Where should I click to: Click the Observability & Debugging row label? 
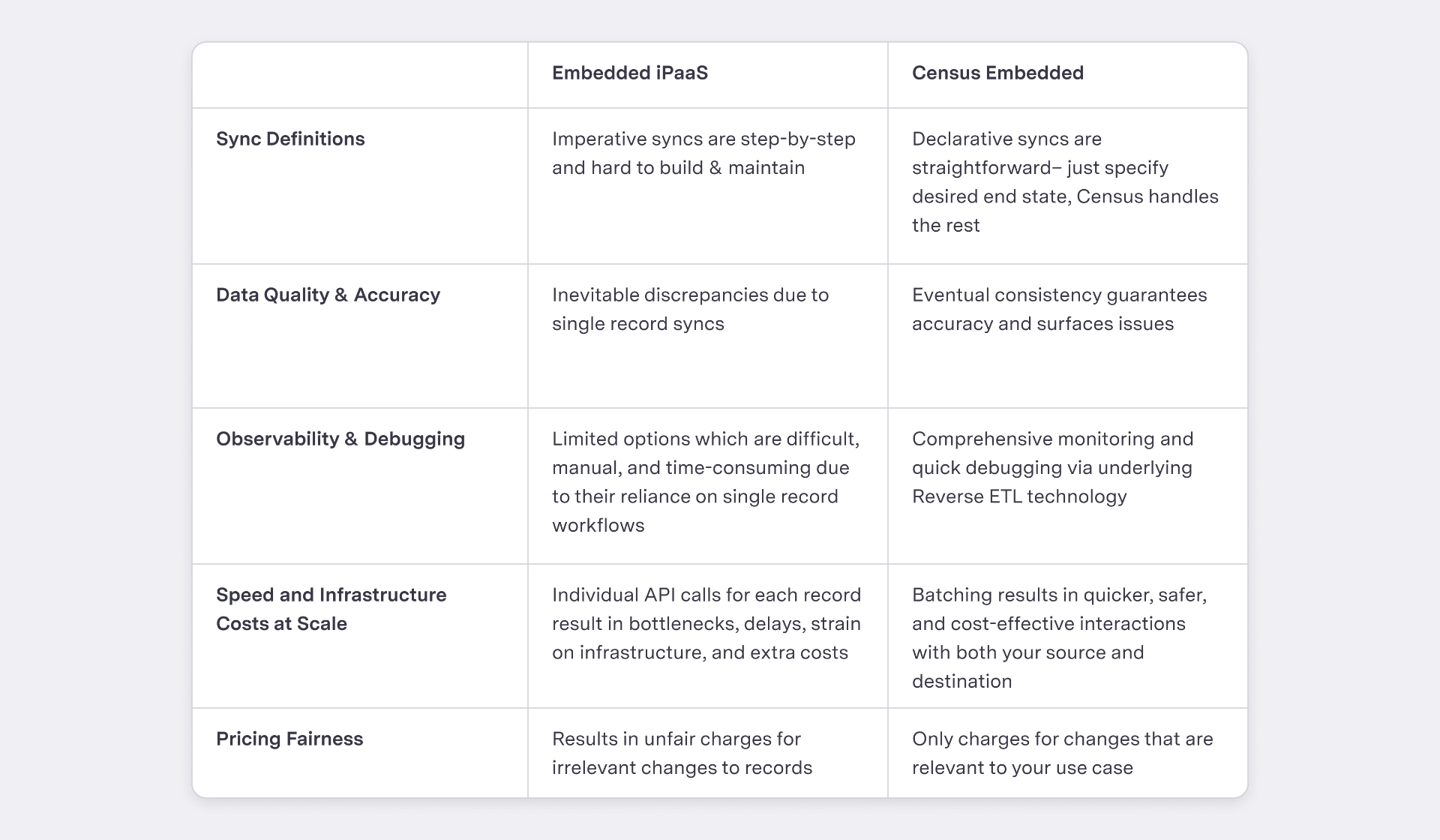pos(340,439)
